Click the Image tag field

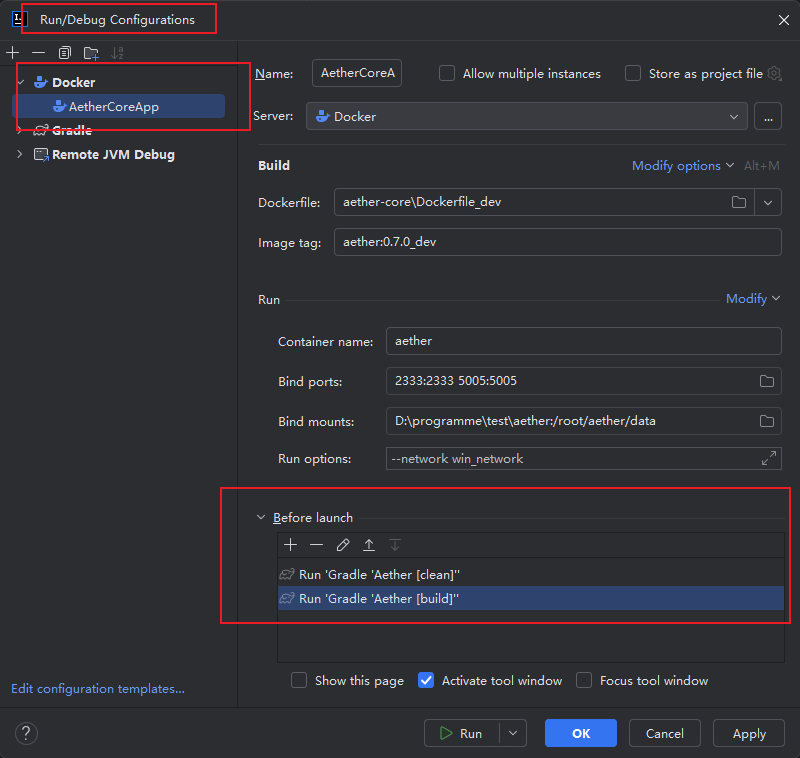click(558, 242)
